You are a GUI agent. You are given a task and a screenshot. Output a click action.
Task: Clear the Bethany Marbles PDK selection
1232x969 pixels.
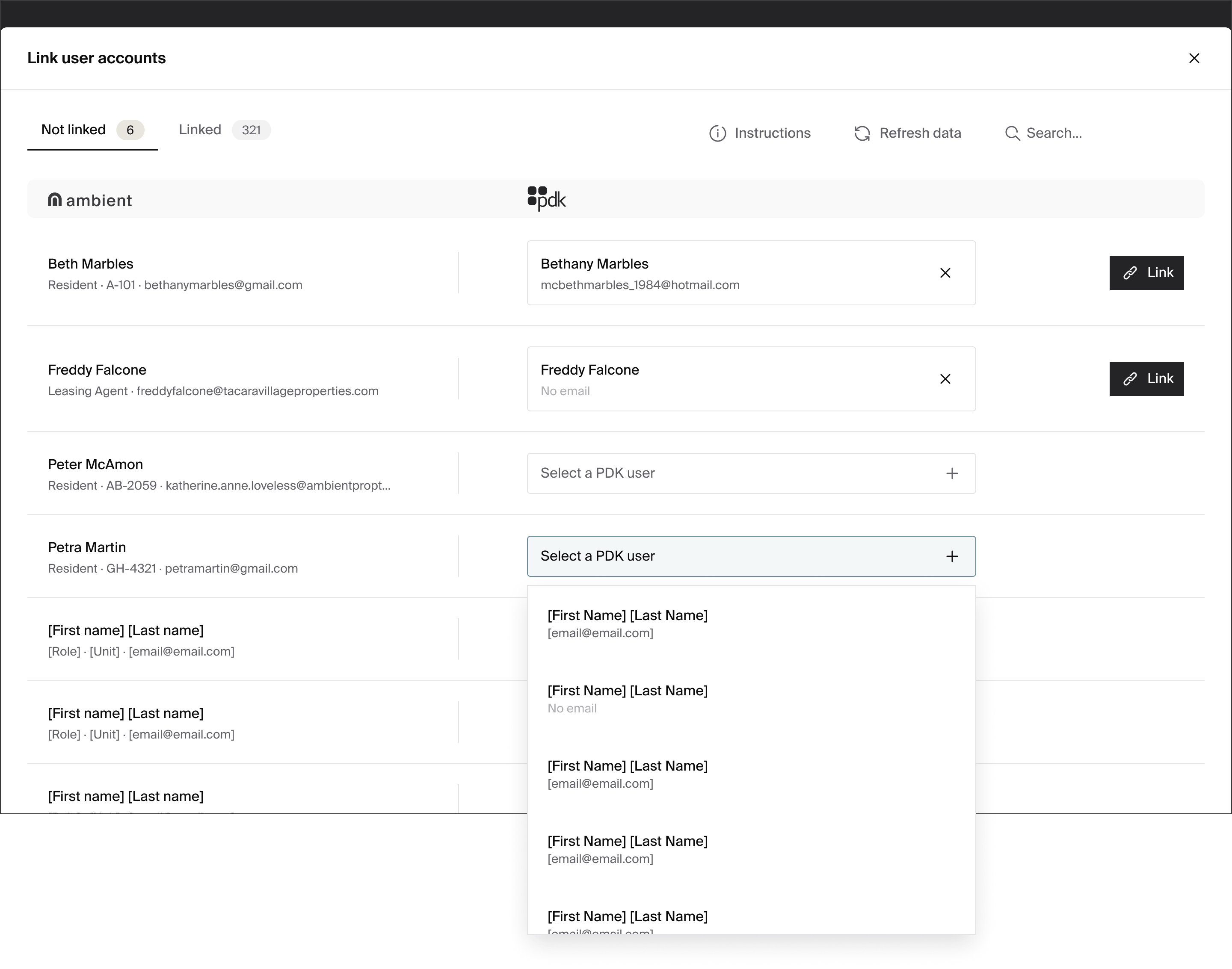945,273
